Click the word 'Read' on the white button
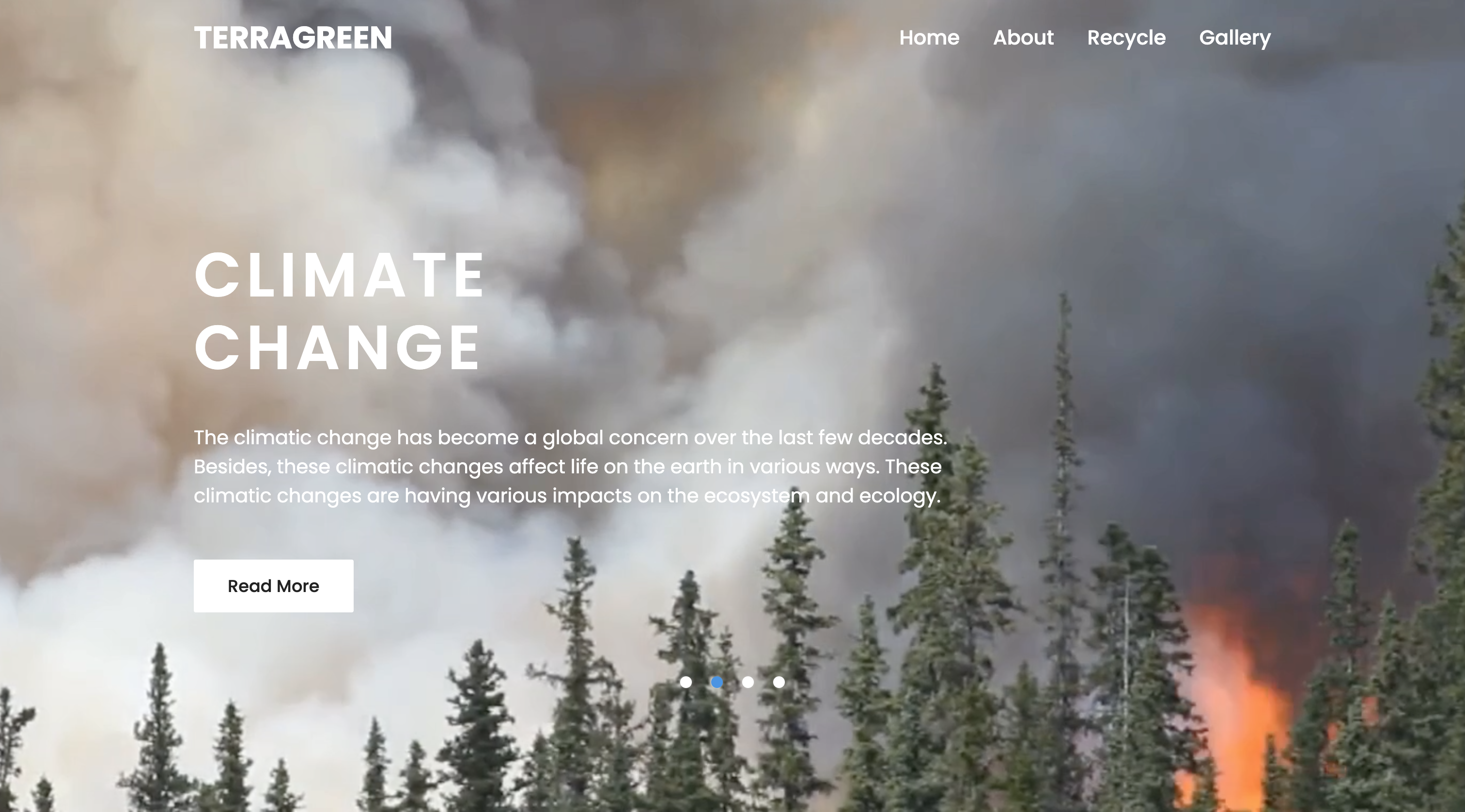 [249, 586]
